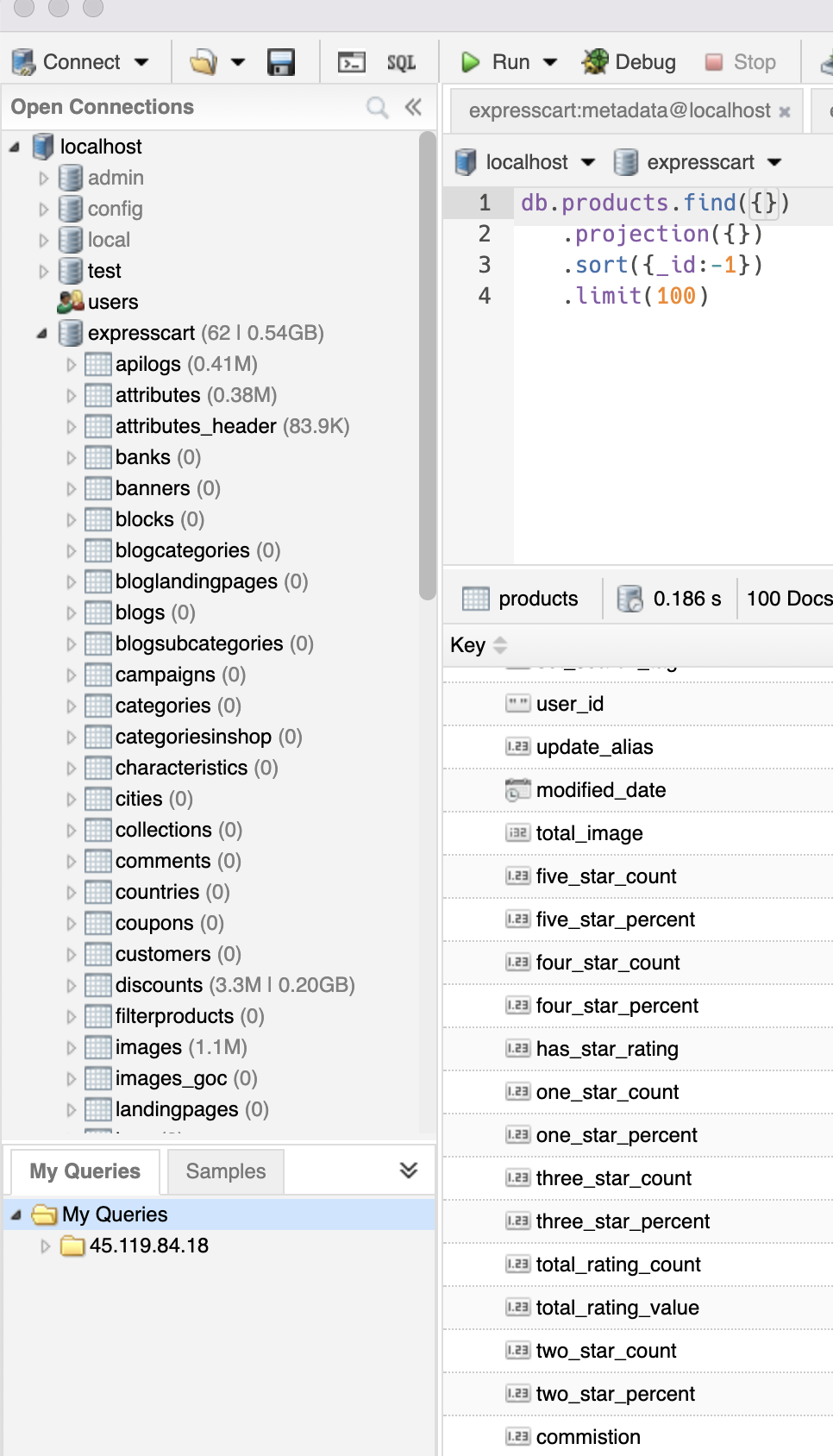Click the query time clock icon
Image resolution: width=833 pixels, height=1456 pixels.
click(630, 599)
